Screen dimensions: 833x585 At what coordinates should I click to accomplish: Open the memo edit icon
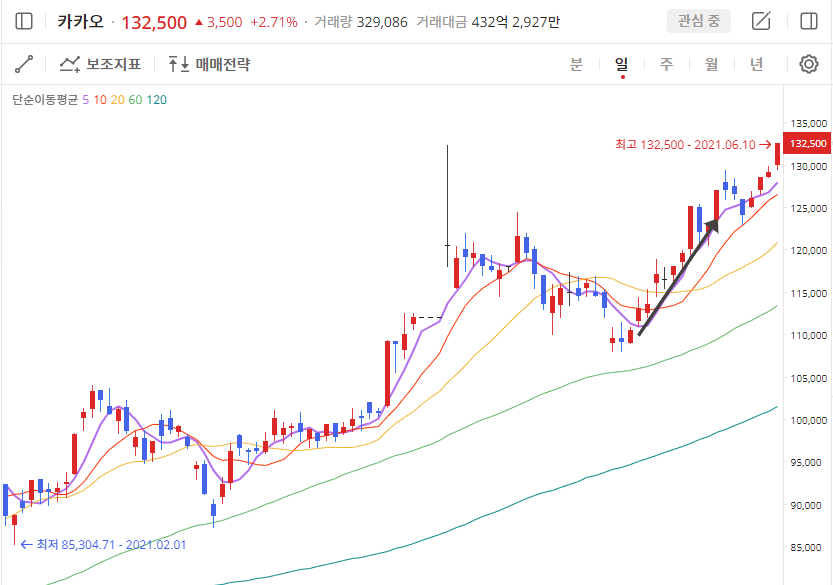[x=761, y=21]
